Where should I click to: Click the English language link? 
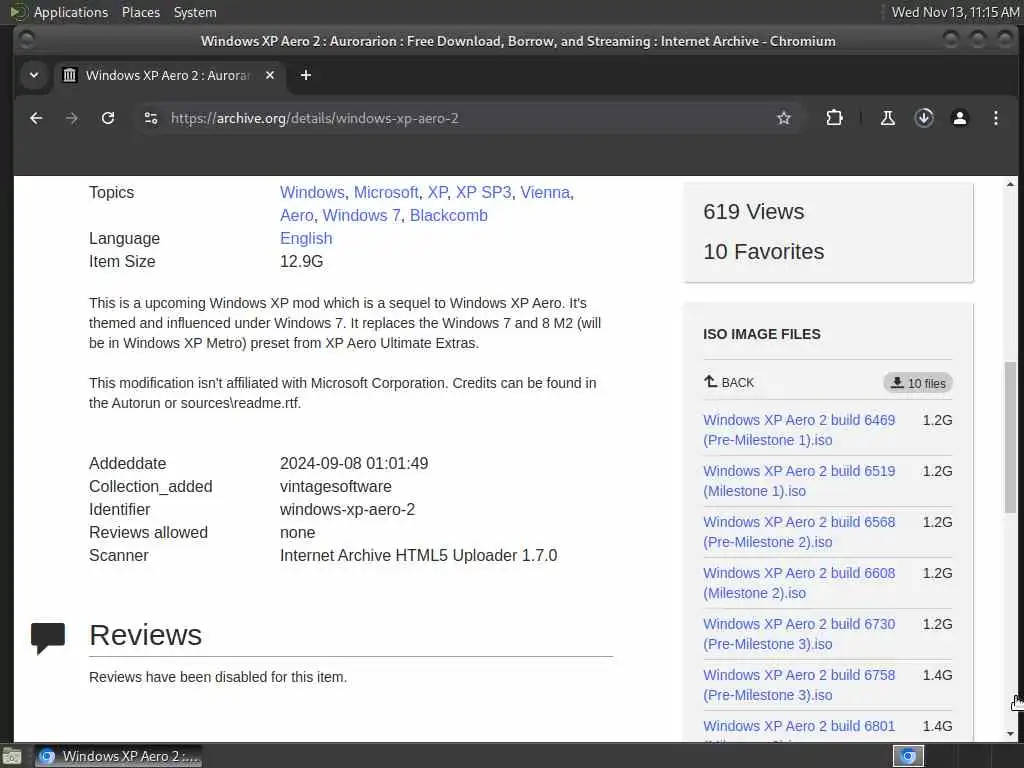pos(306,238)
